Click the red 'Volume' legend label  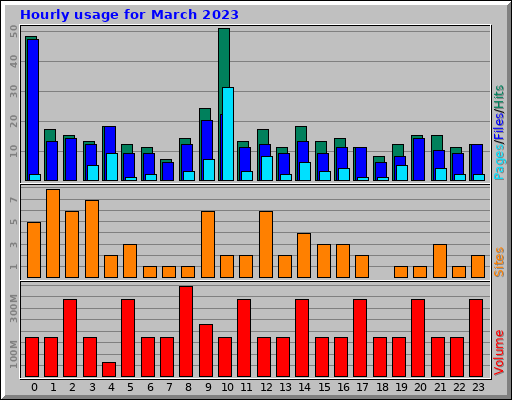[x=499, y=353]
